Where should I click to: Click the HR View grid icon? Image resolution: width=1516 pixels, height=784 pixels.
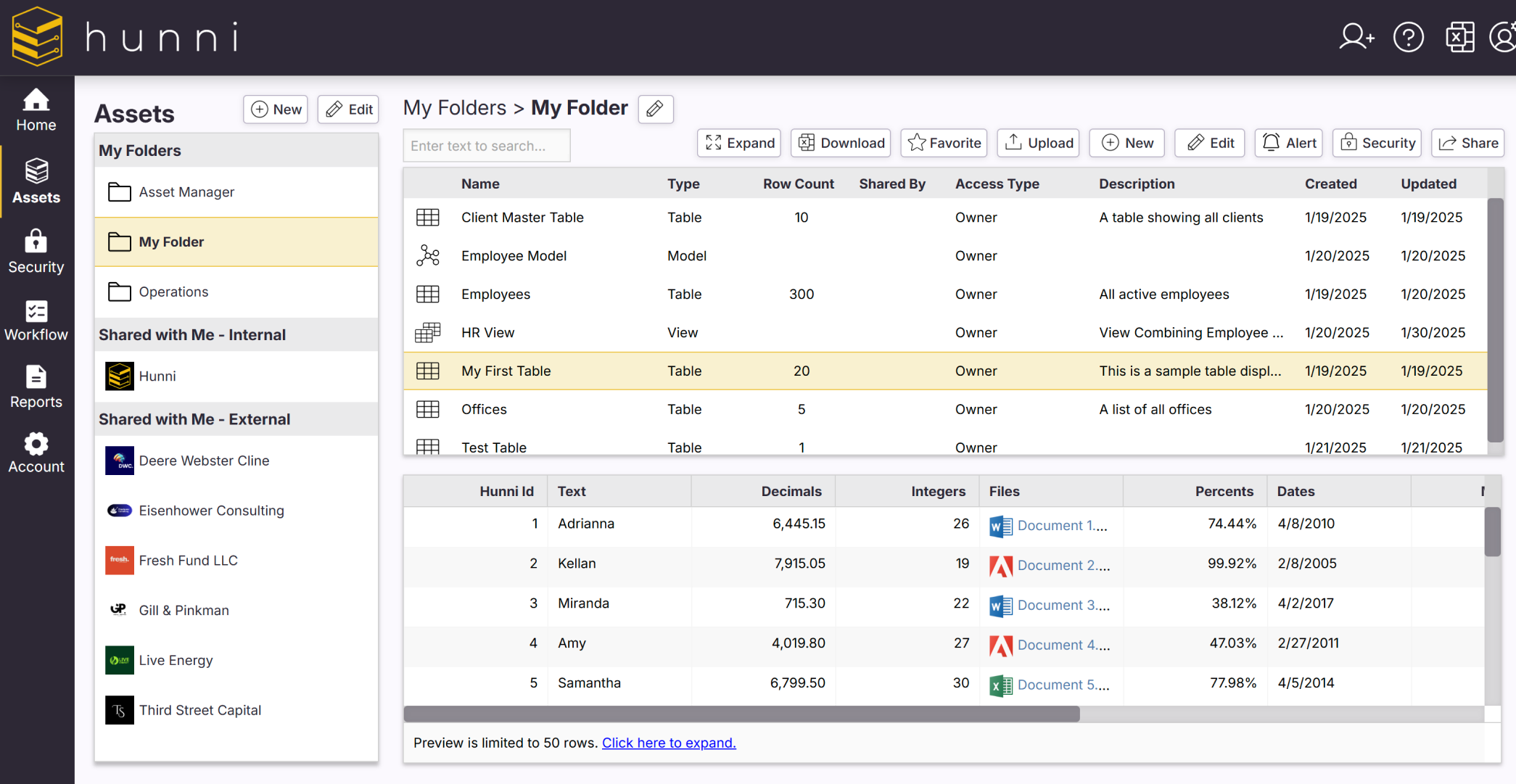tap(428, 333)
